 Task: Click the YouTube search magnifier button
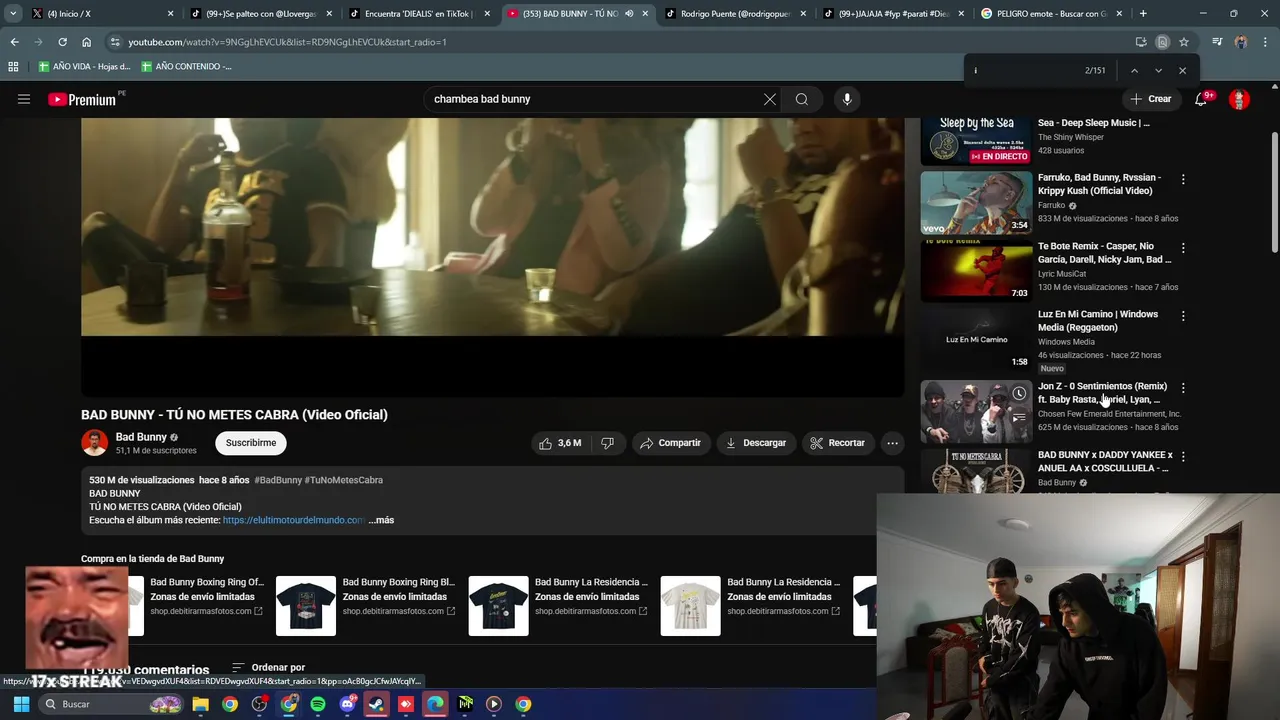801,99
